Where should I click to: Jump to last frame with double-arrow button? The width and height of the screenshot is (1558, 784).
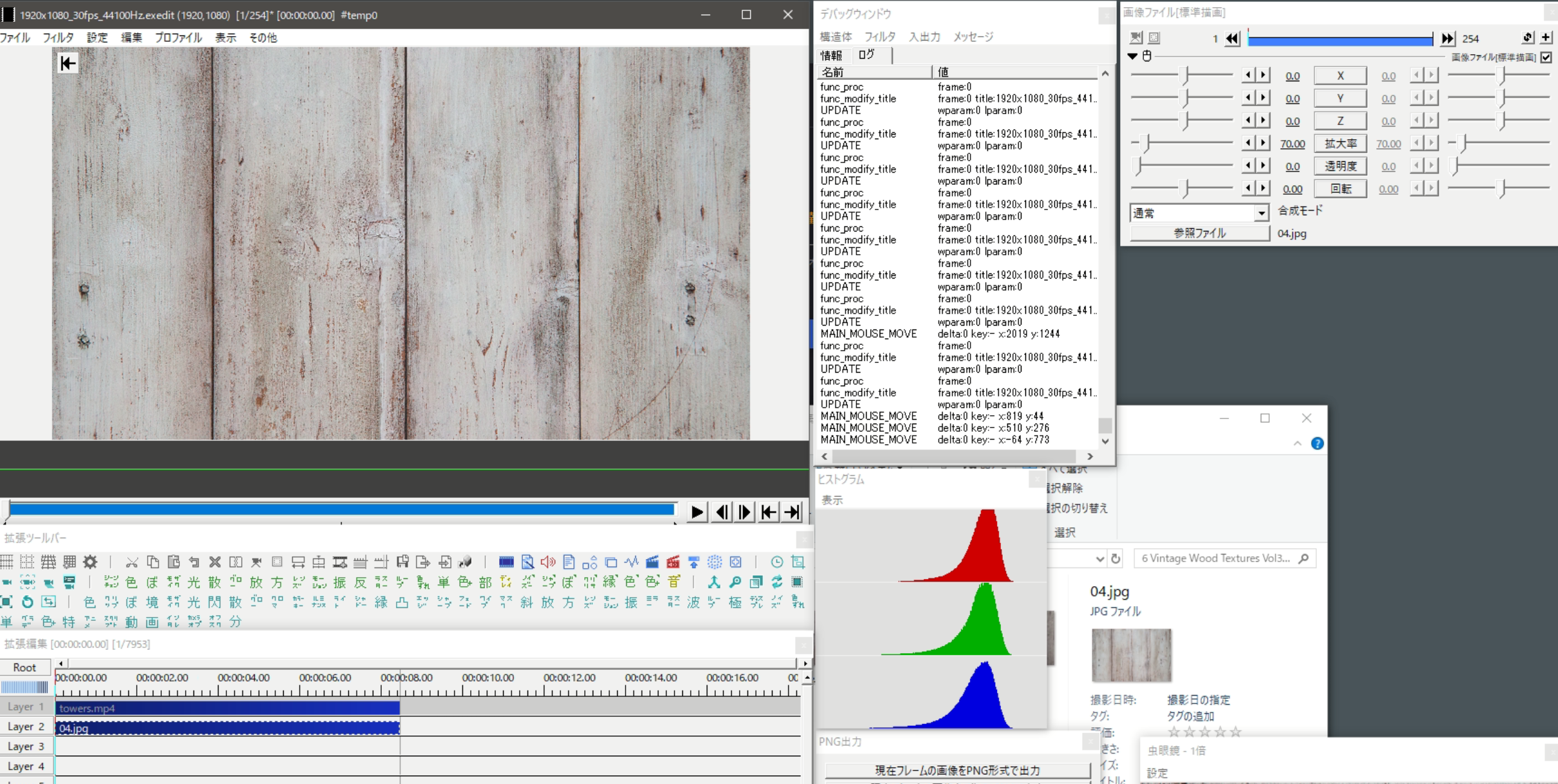[1447, 39]
